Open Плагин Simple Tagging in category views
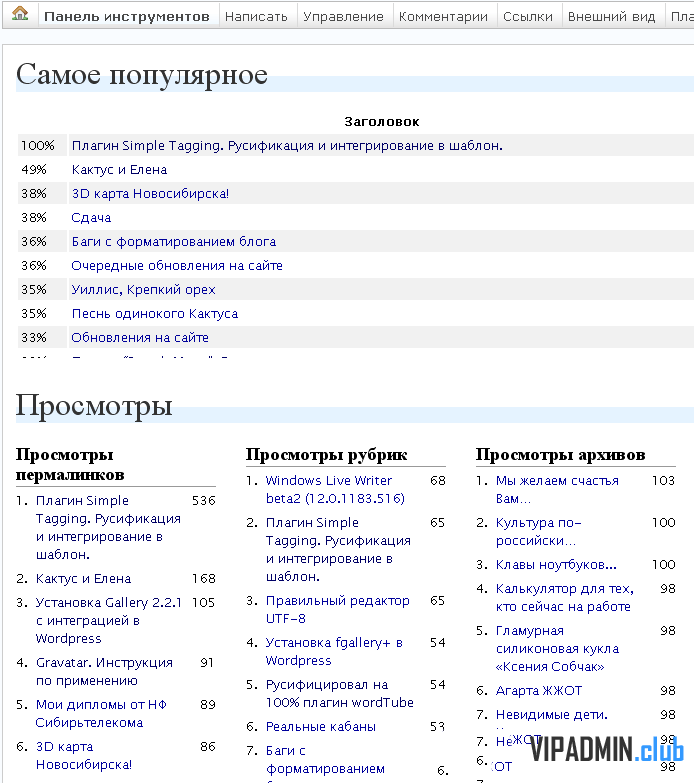 click(x=338, y=550)
